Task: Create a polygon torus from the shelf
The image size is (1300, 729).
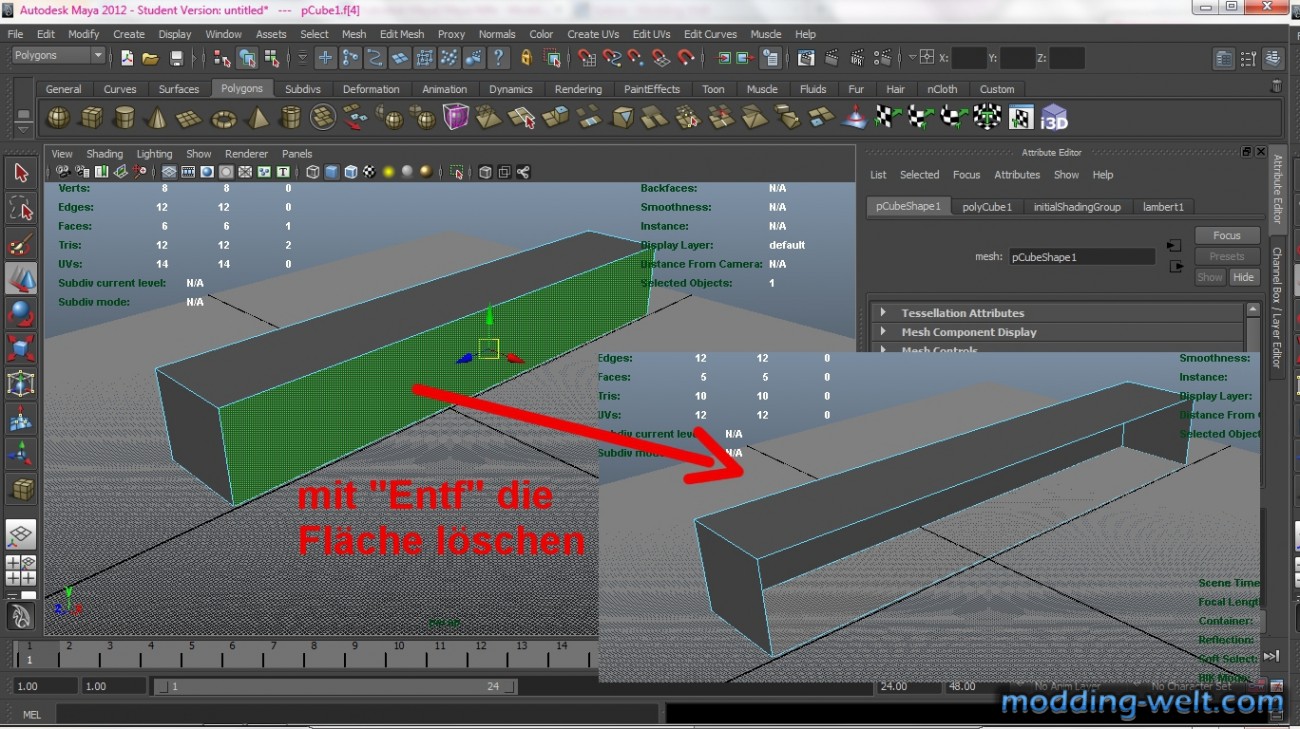Action: click(224, 118)
